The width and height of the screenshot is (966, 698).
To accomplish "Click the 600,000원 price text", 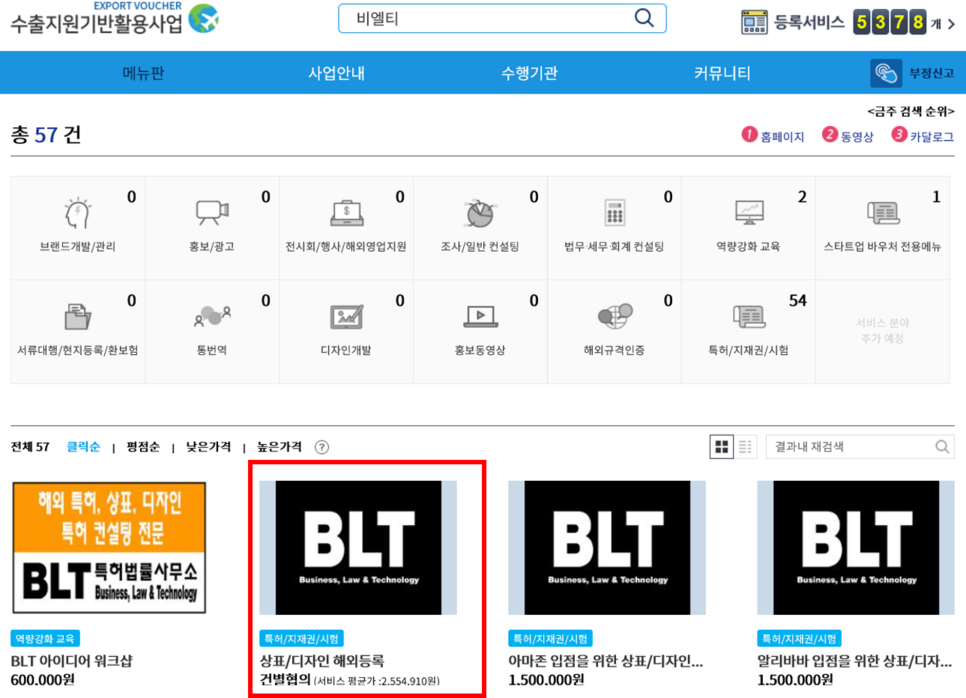I will (x=43, y=680).
